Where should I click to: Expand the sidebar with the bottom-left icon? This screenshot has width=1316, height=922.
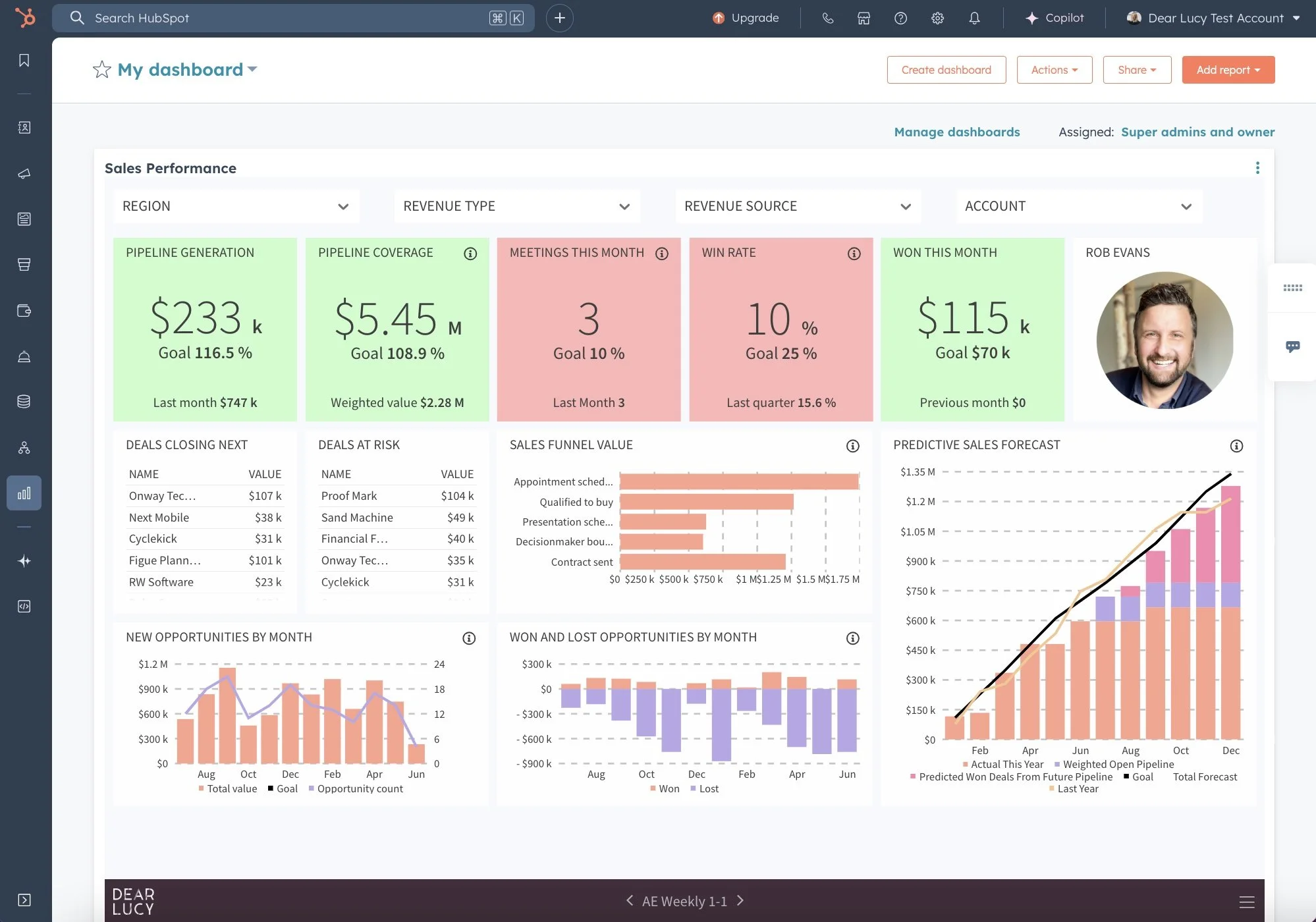pyautogui.click(x=24, y=900)
